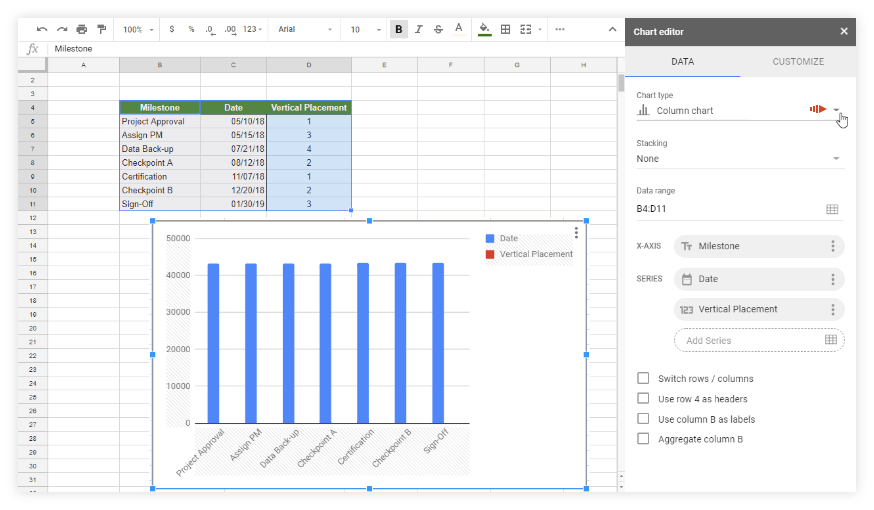
Task: Switch to the DATA tab
Action: tap(682, 61)
